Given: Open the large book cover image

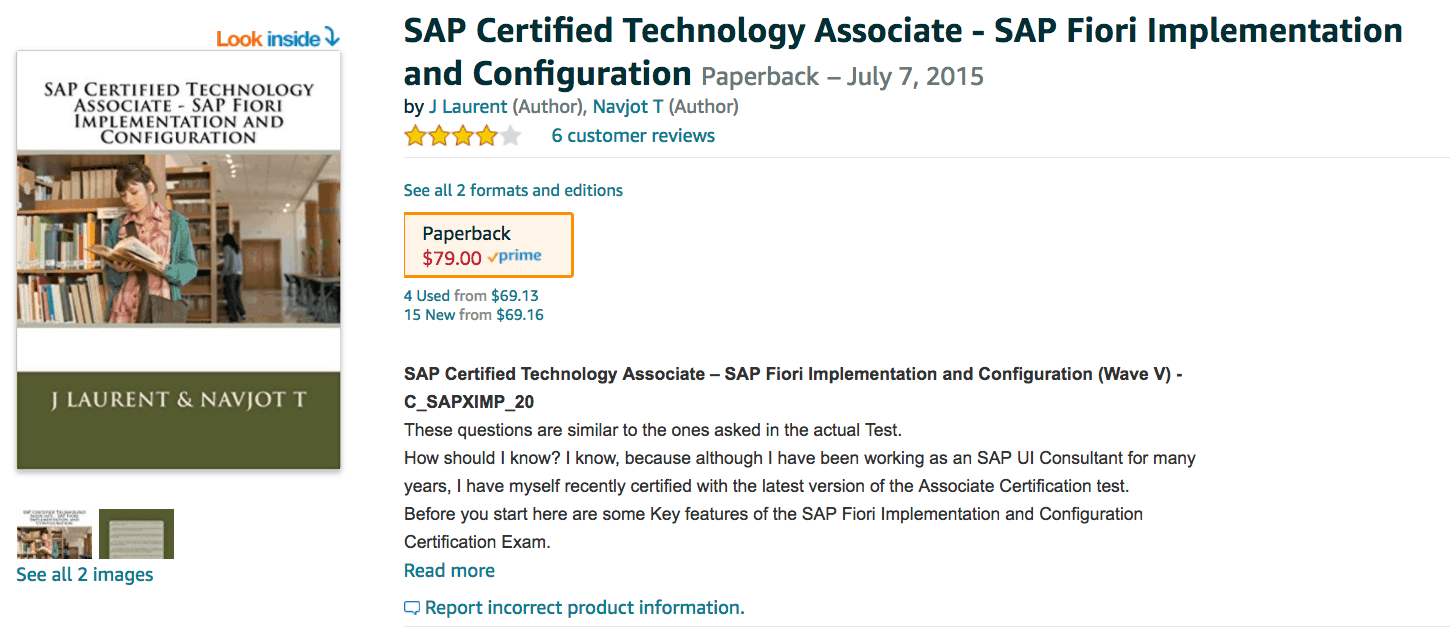Looking at the screenshot, I should pyautogui.click(x=179, y=260).
